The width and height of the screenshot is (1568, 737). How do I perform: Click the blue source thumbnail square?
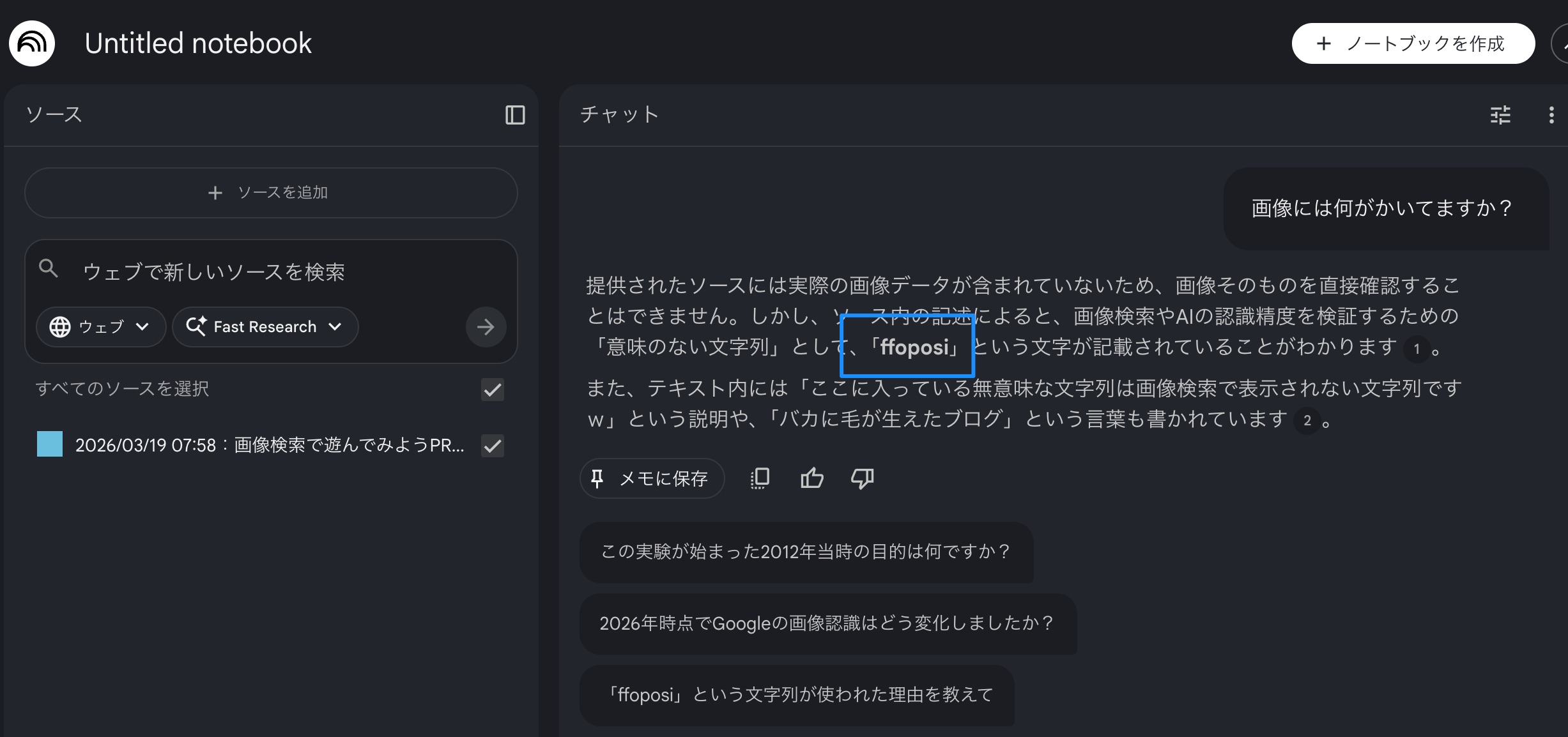(x=50, y=444)
